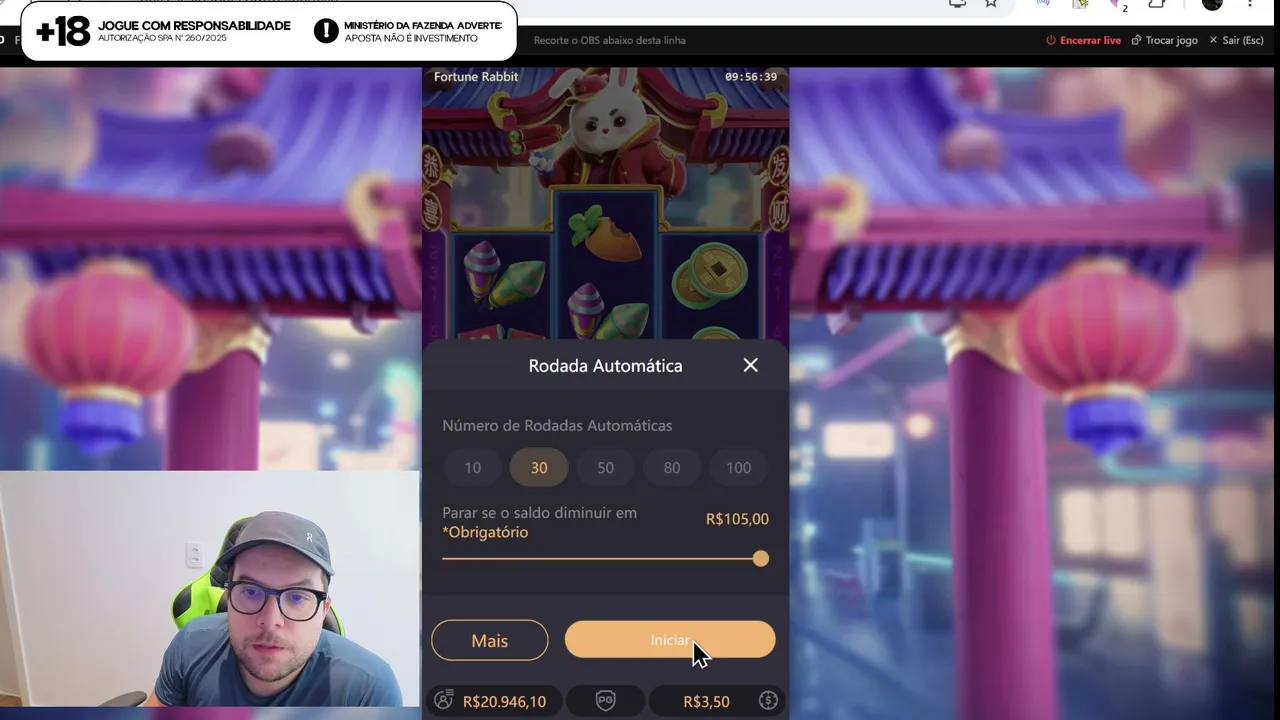Start auto spins with Iniciar
1280x720 pixels.
670,640
